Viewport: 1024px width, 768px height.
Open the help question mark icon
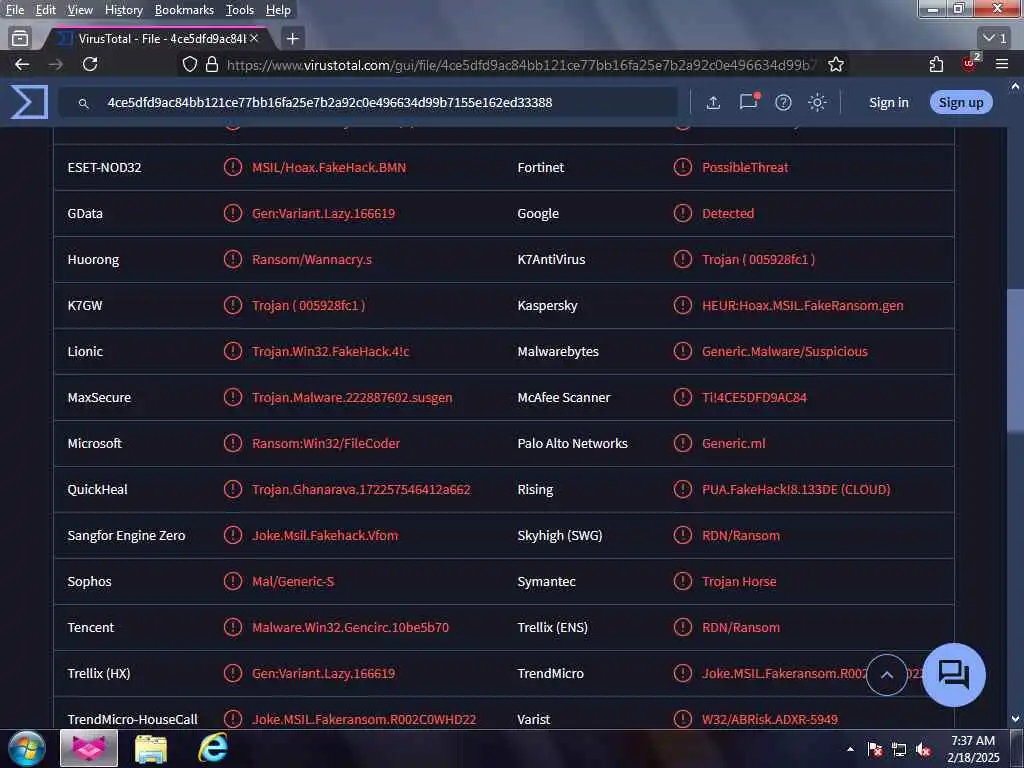(783, 103)
